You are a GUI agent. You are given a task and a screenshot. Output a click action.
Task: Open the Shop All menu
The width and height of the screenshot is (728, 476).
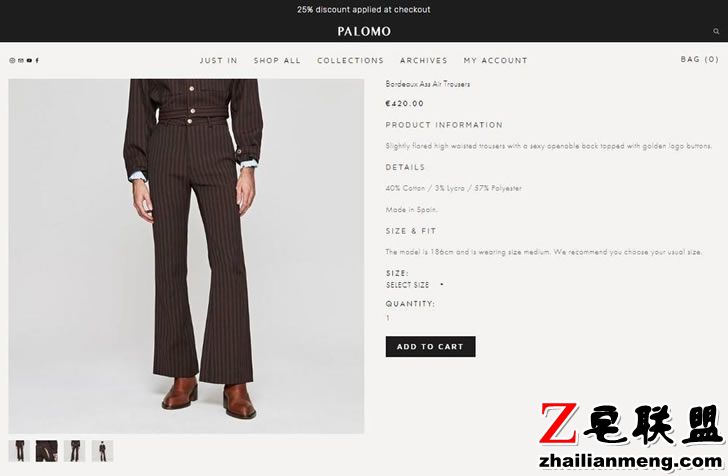tap(277, 60)
